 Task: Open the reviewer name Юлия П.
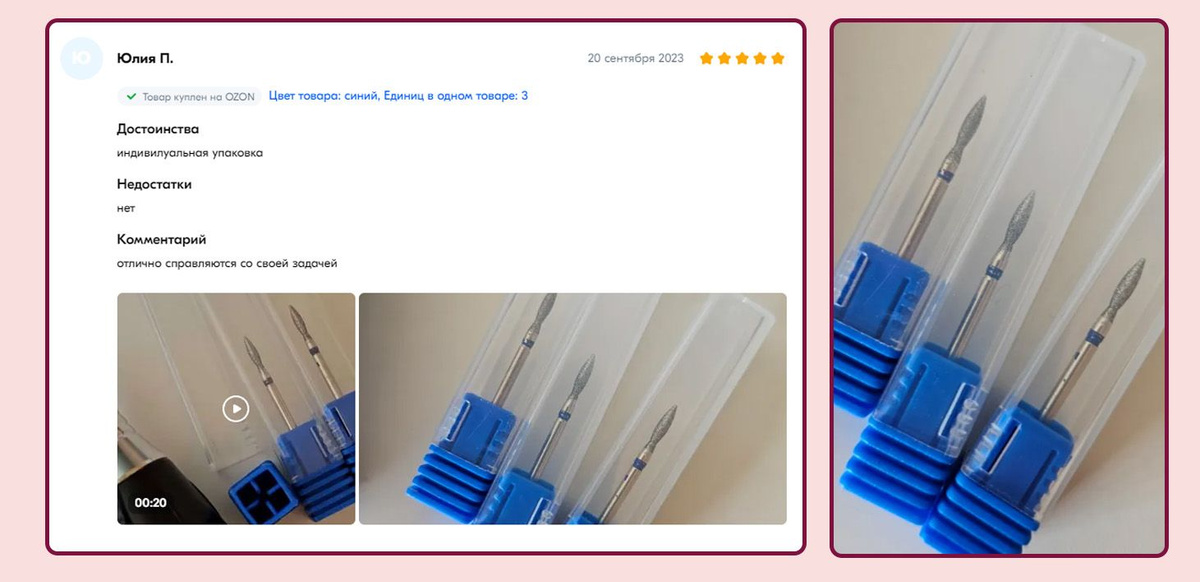tap(145, 59)
